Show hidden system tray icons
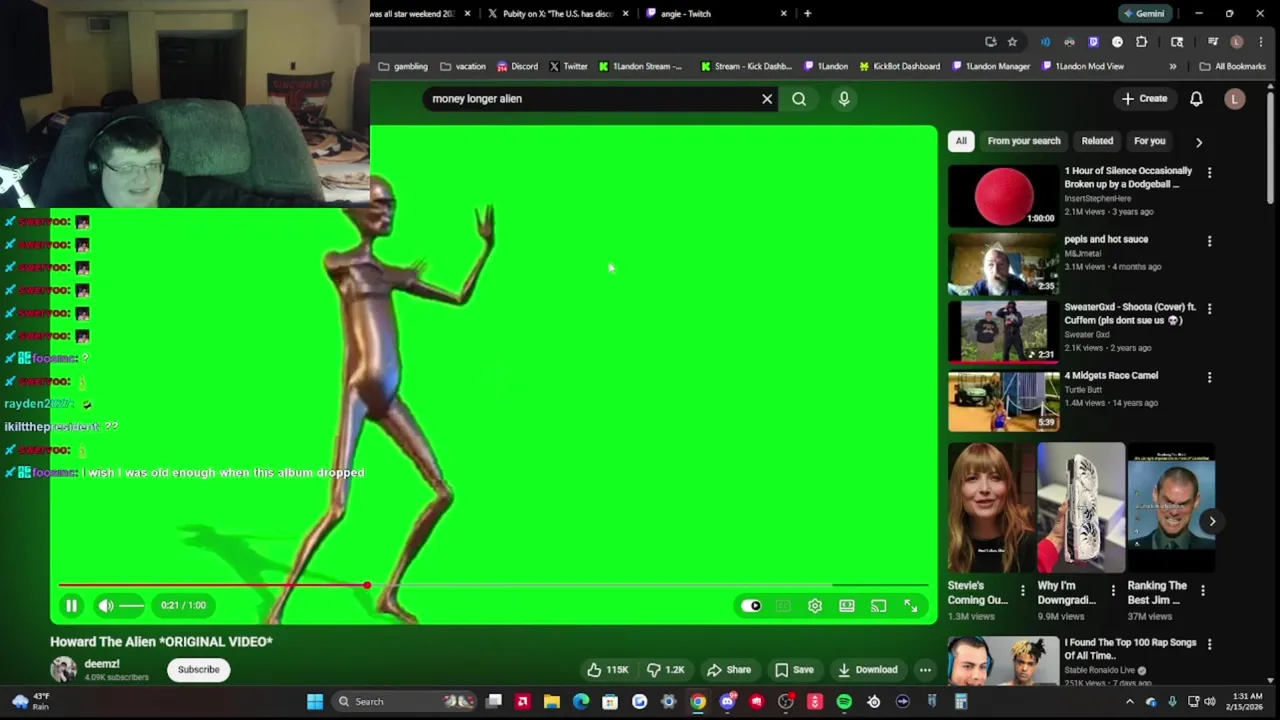Viewport: 1280px width, 720px height. point(1130,702)
